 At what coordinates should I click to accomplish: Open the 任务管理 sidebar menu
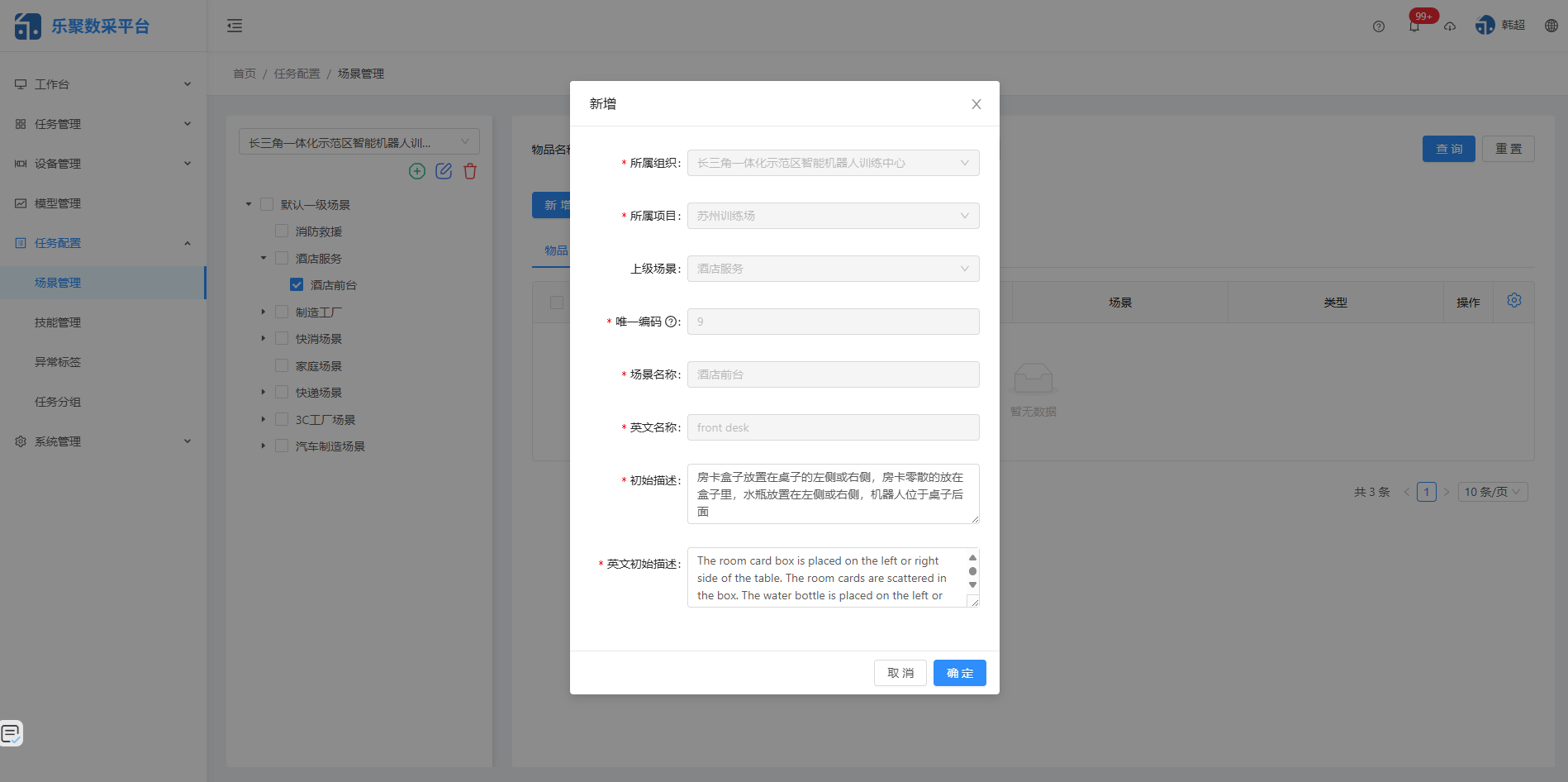click(58, 124)
